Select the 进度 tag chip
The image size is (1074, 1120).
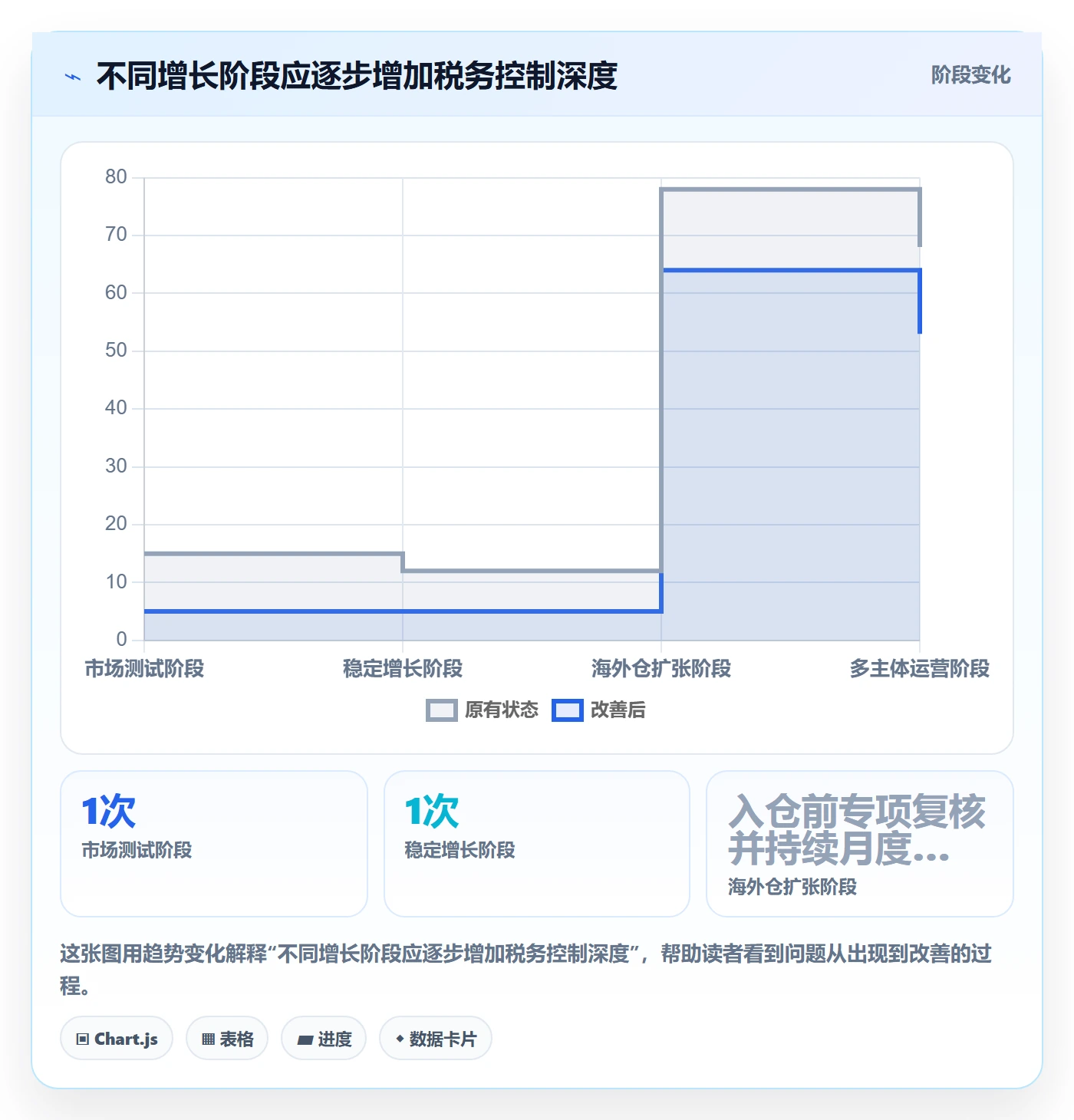coord(324,1039)
